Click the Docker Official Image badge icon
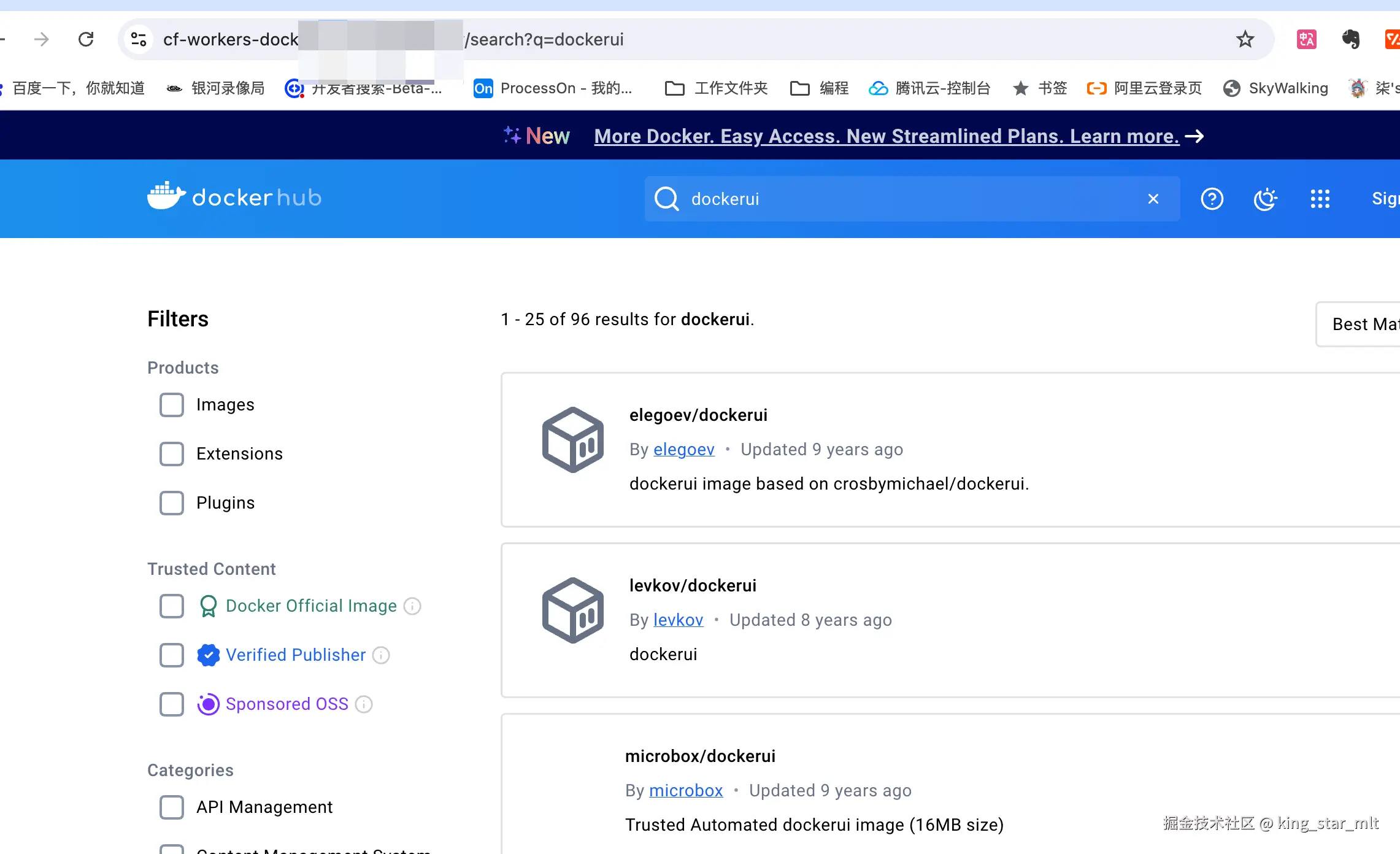1400x854 pixels. pos(209,606)
